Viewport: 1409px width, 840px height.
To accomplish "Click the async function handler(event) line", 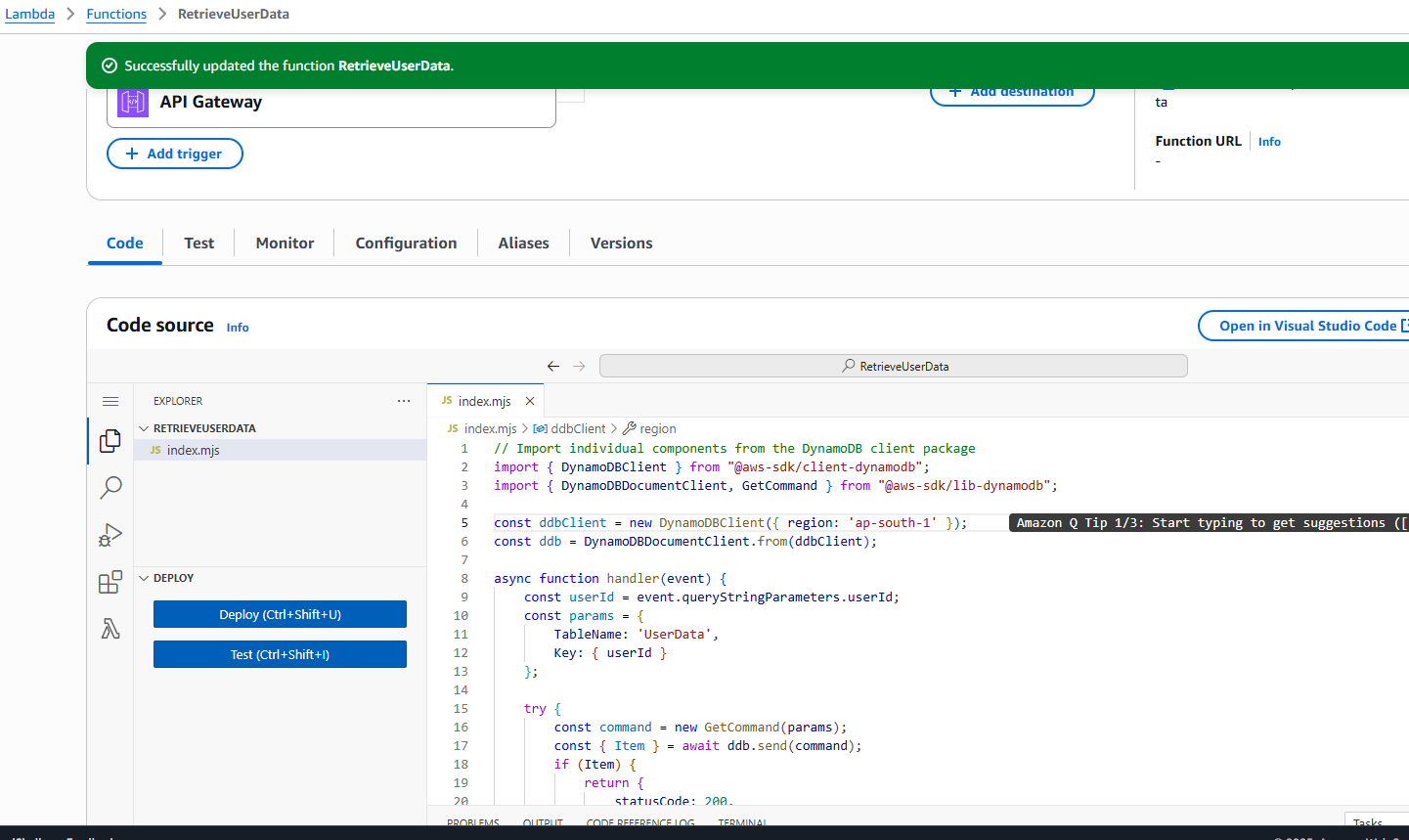I will [x=610, y=578].
